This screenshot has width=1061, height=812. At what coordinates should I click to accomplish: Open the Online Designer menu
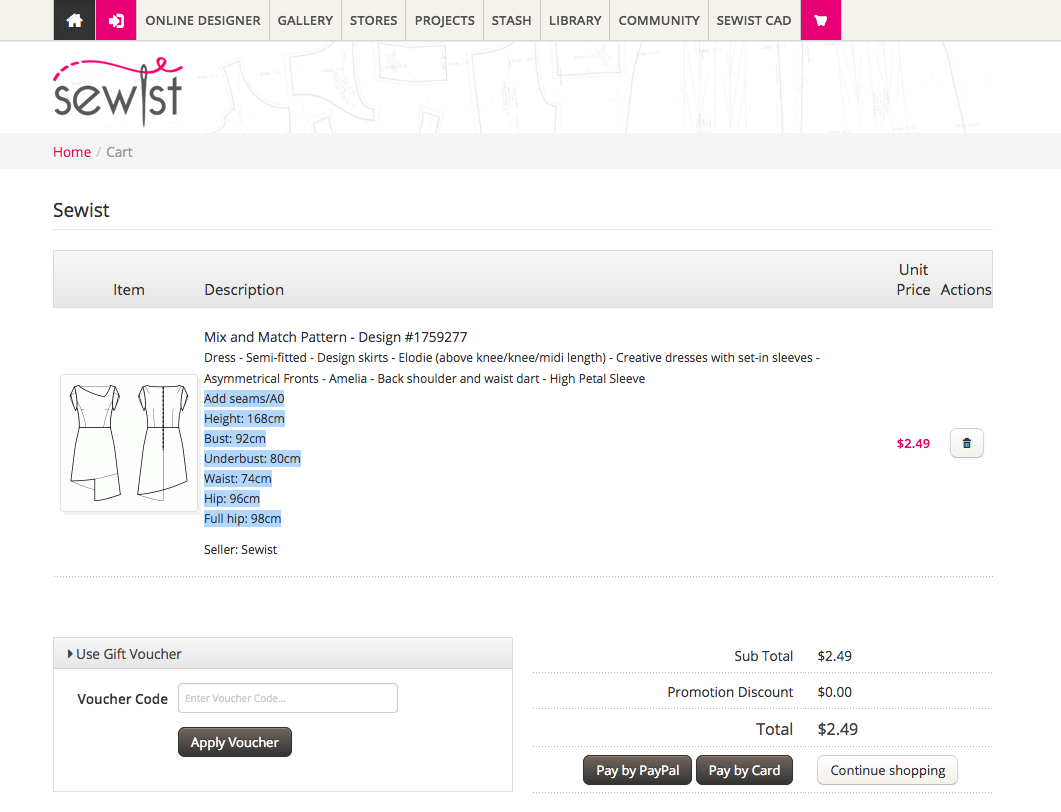[203, 20]
